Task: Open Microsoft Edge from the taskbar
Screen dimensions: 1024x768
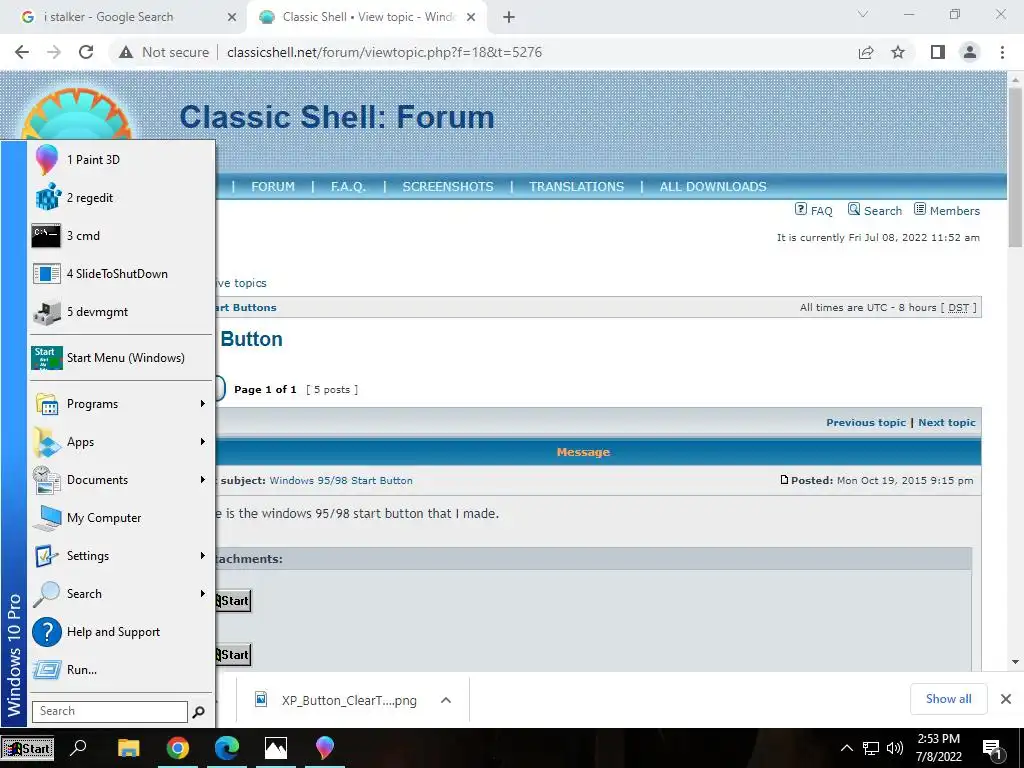Action: point(227,748)
